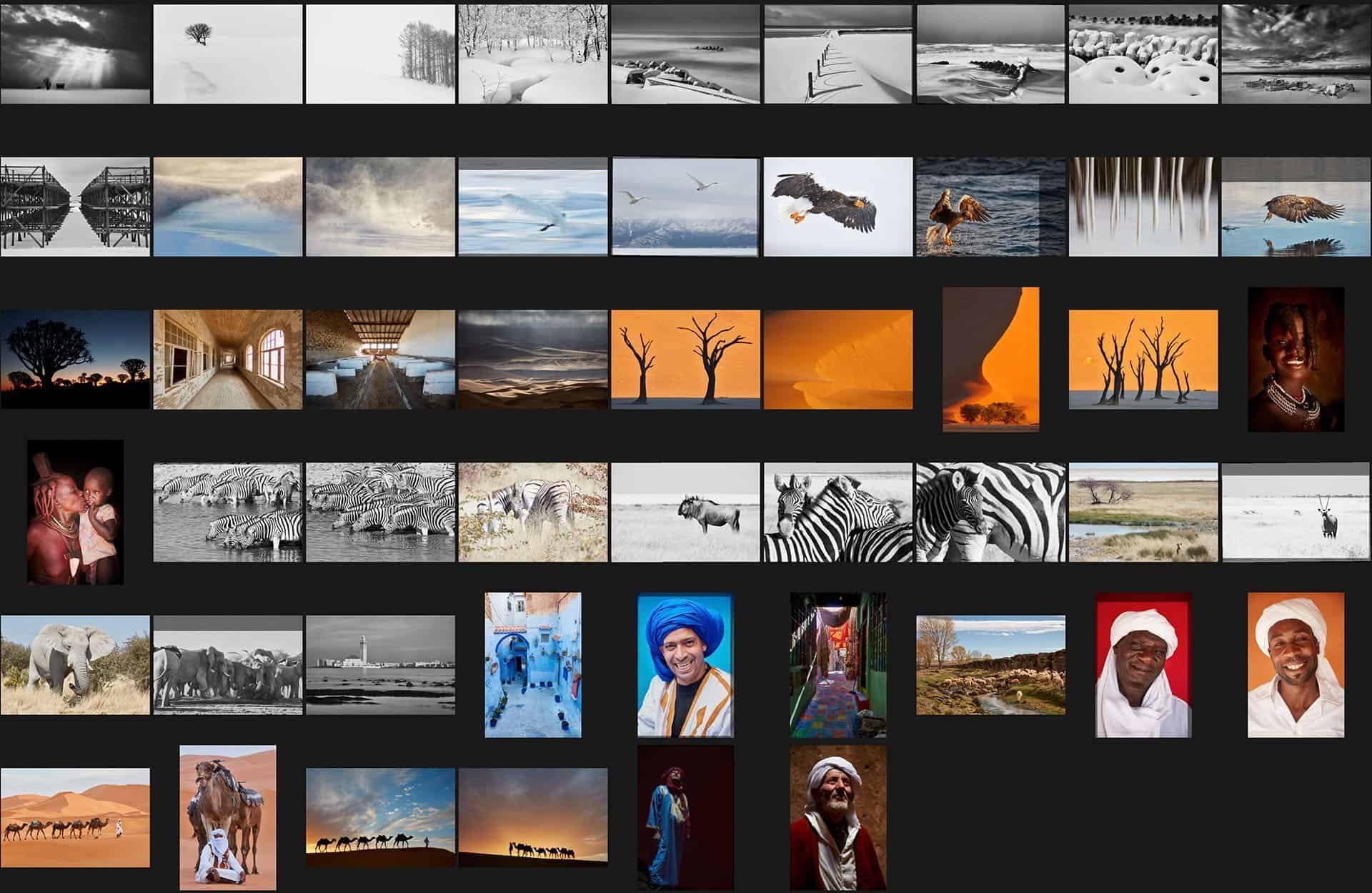Open the seated man with camel photo

tap(227, 817)
